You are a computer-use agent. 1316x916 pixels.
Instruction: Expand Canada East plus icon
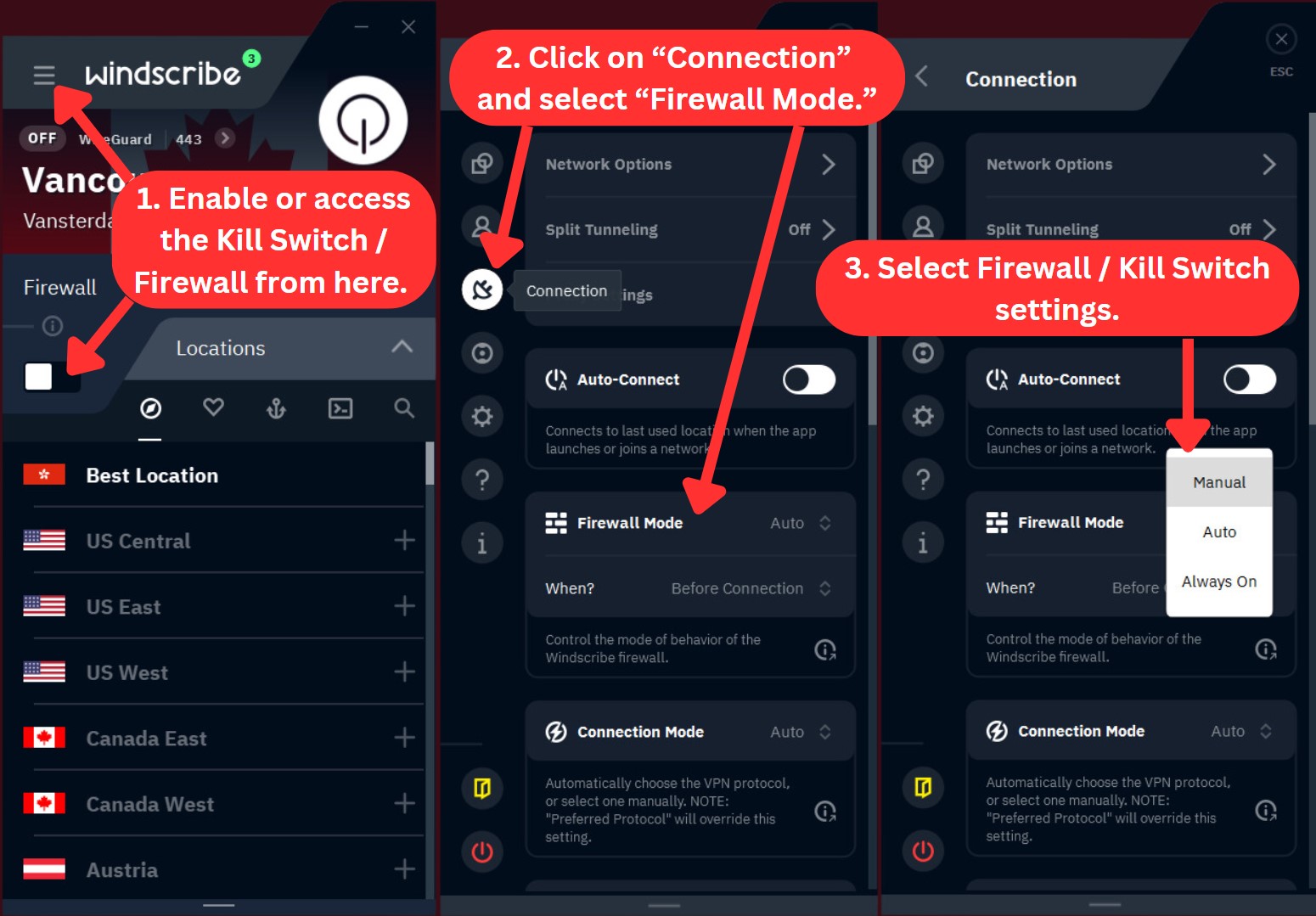(404, 738)
